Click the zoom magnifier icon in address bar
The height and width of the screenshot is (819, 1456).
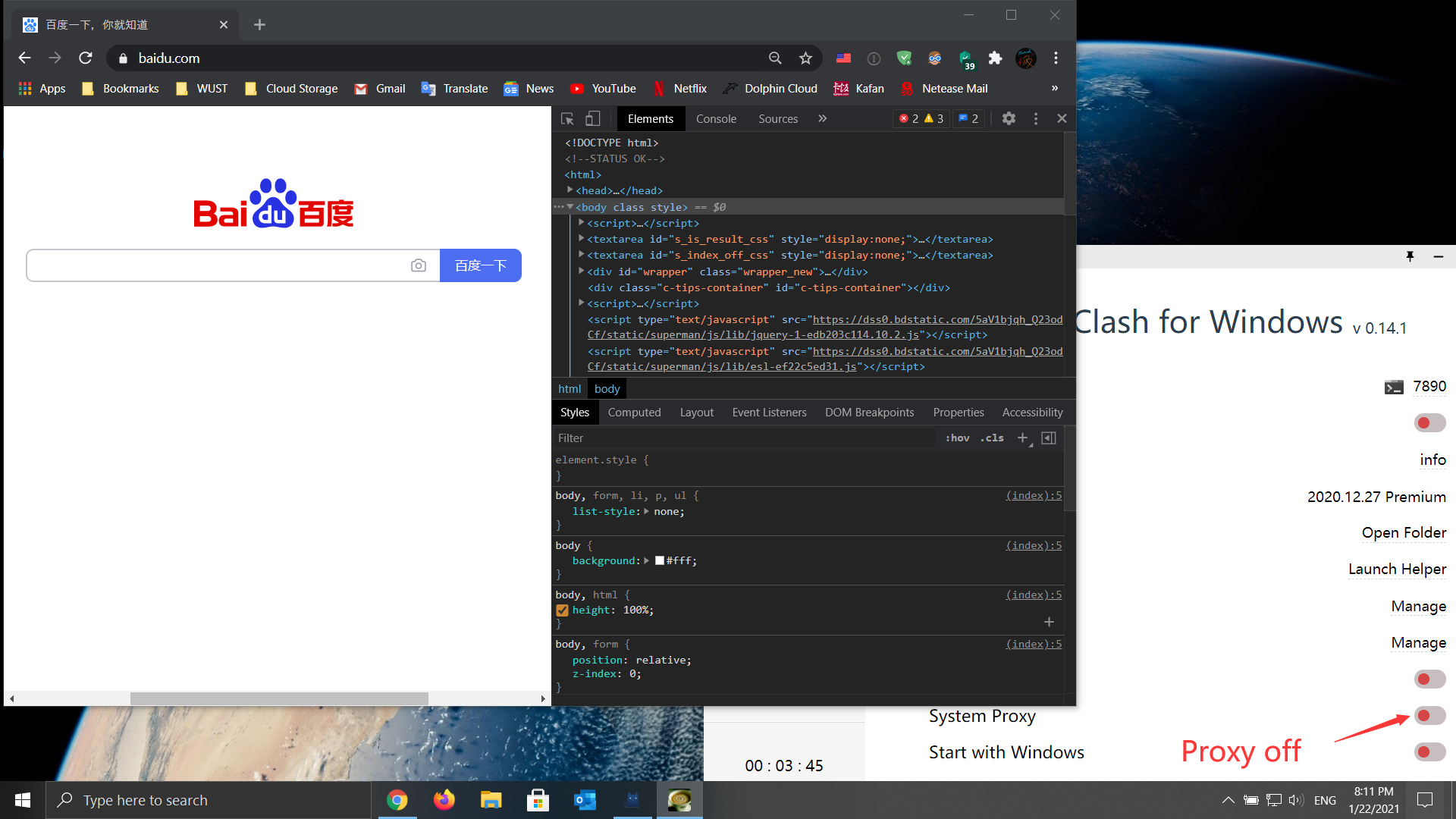pos(775,58)
